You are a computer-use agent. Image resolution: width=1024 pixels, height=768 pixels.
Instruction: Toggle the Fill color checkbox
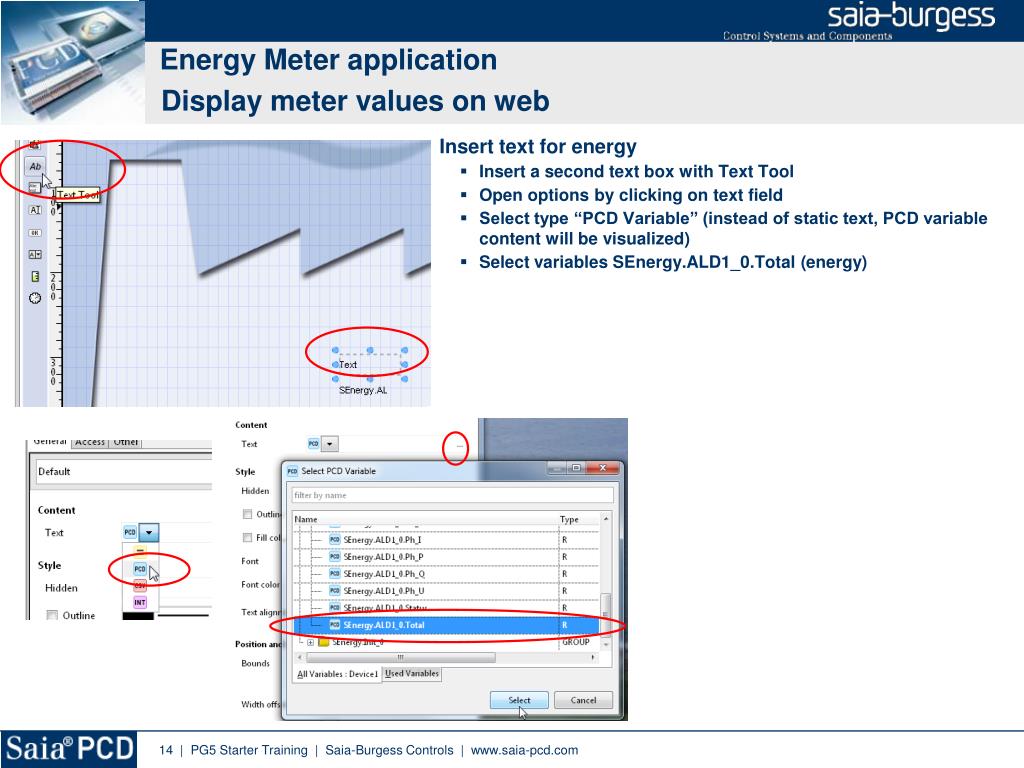(x=248, y=537)
